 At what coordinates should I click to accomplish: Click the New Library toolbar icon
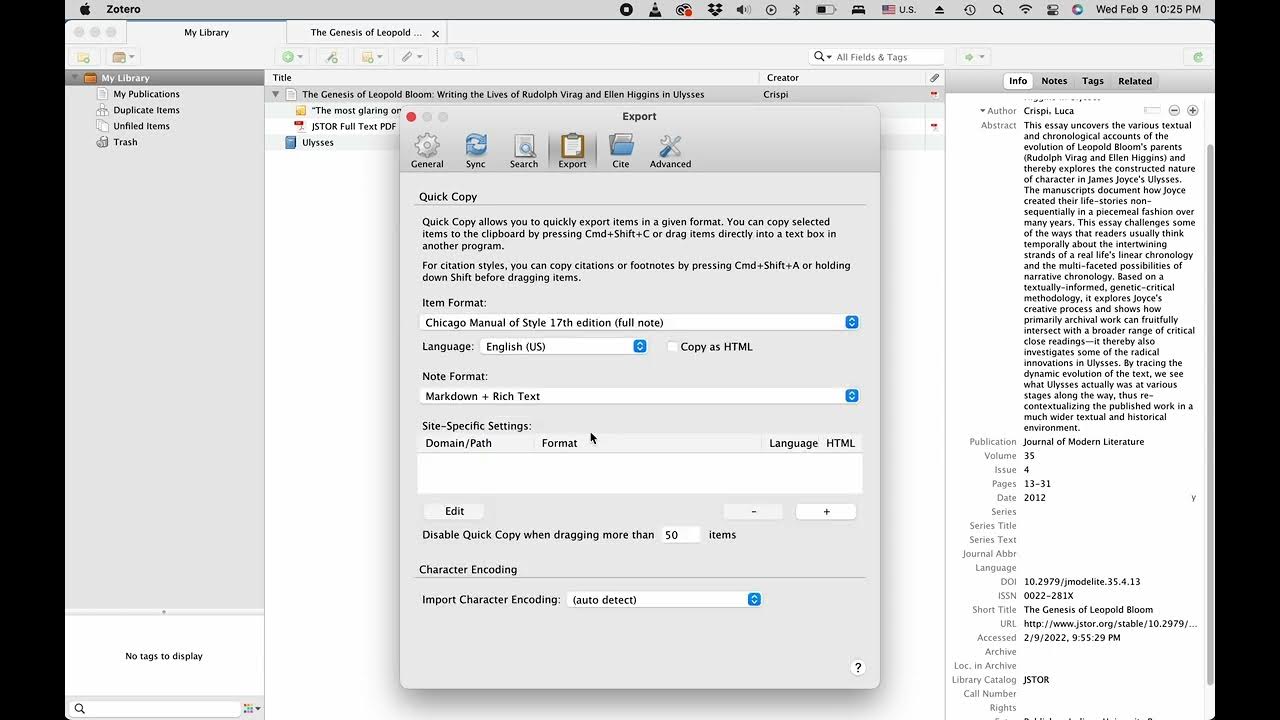[123, 57]
